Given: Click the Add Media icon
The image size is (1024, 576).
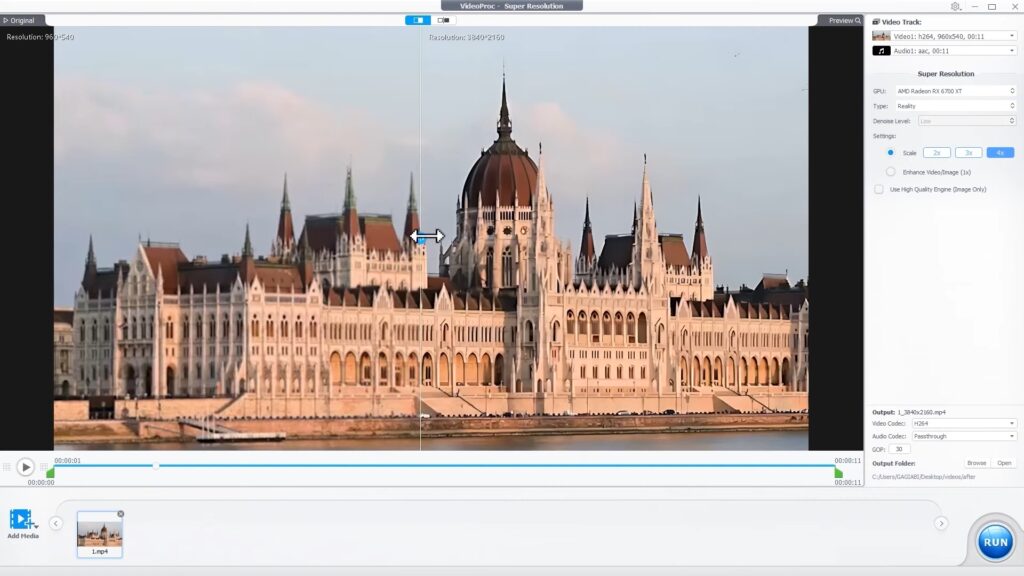Looking at the screenshot, I should click(23, 520).
